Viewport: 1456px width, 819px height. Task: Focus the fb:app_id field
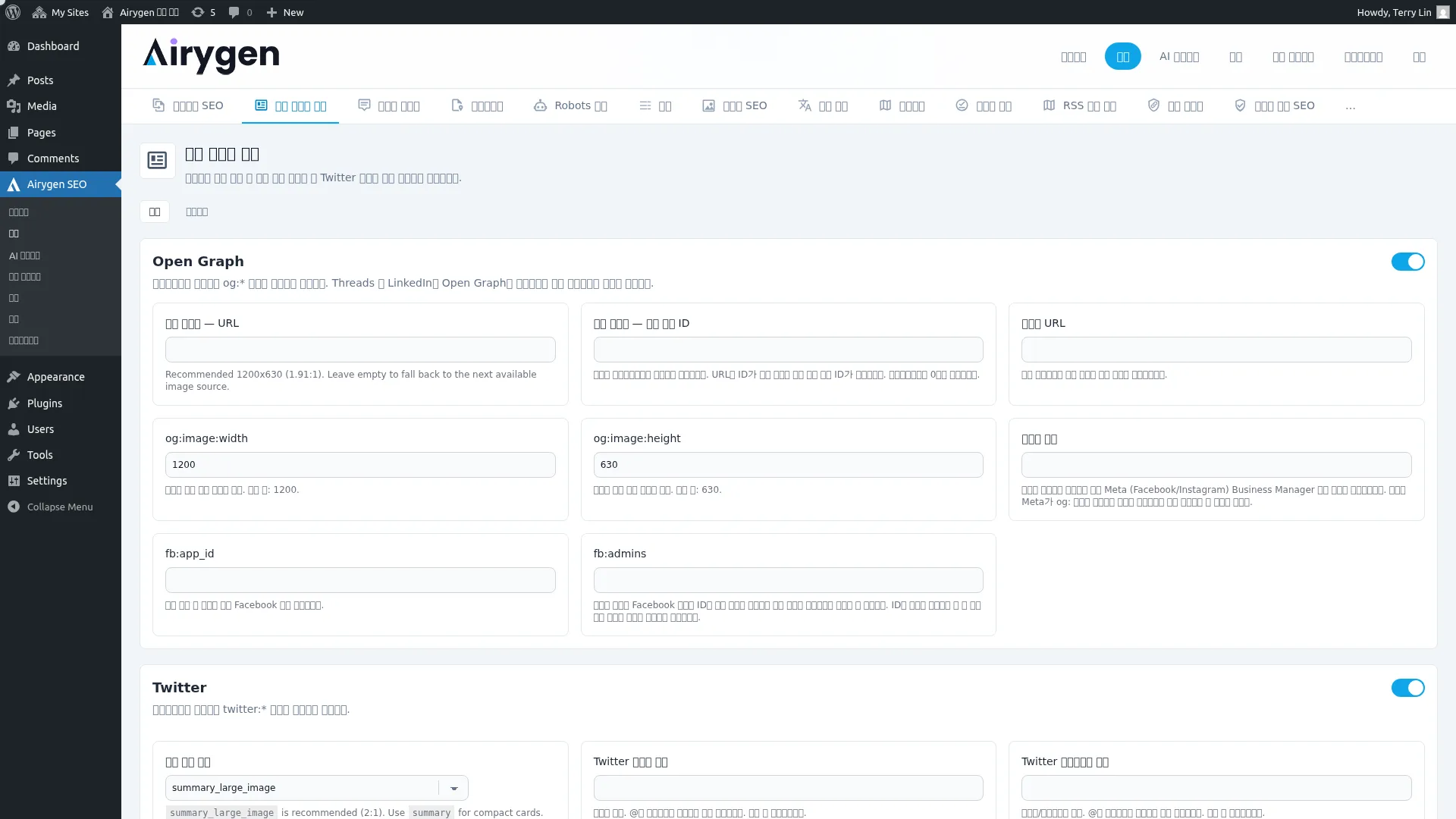pyautogui.click(x=360, y=580)
